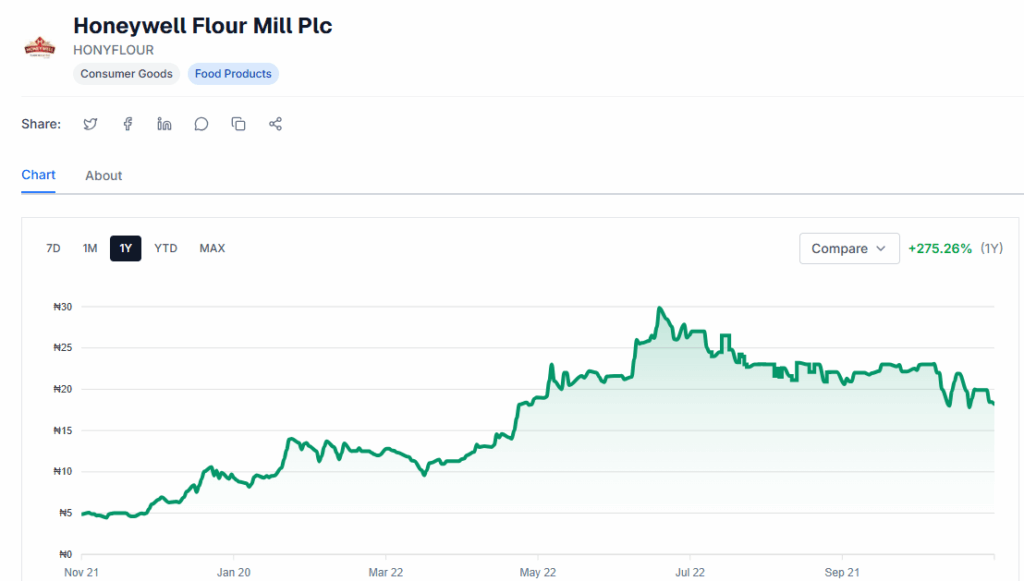
Task: Click the Jul 22 x-axis label
Action: [690, 573]
